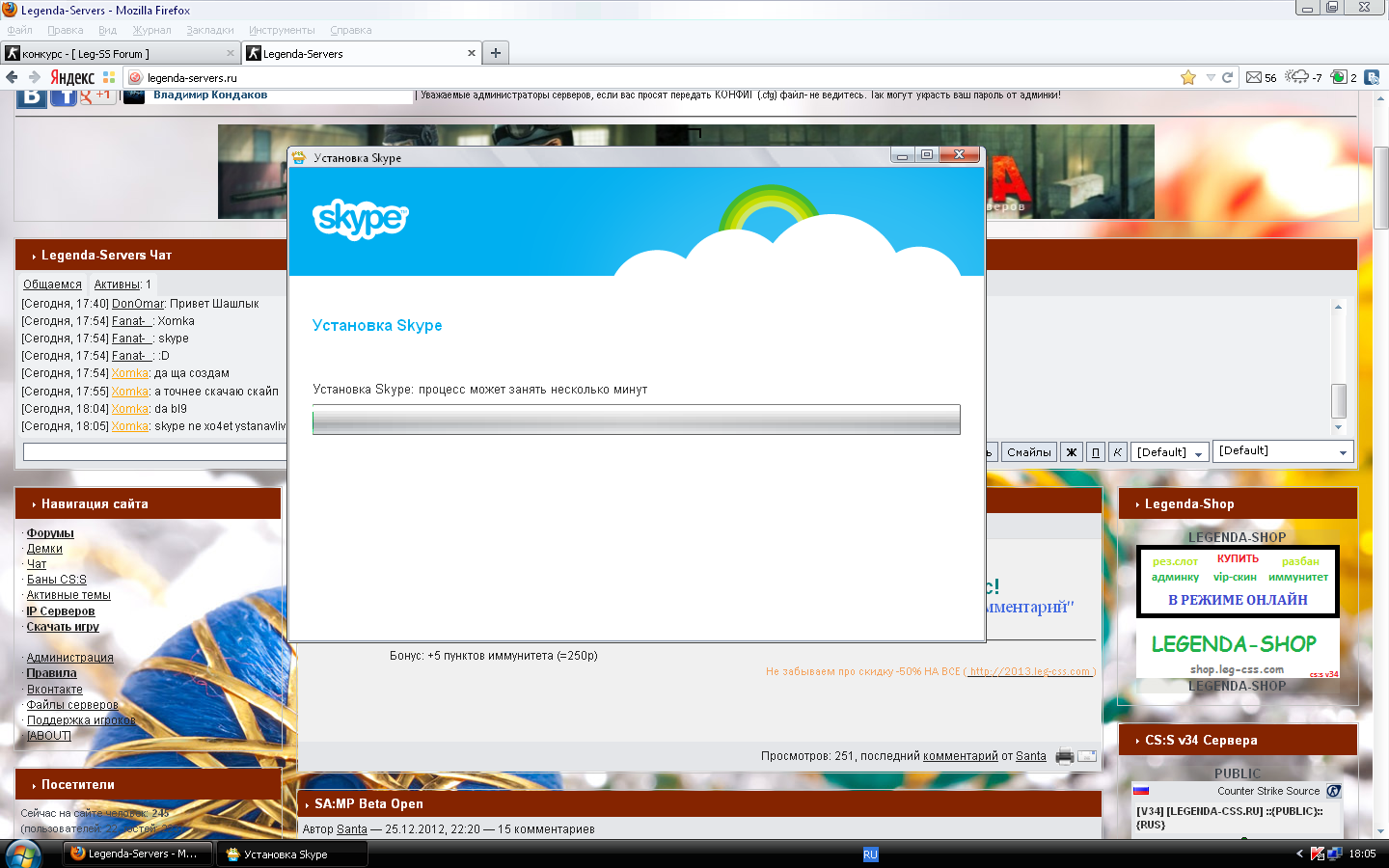Open the Активны link in chat

coord(117,285)
